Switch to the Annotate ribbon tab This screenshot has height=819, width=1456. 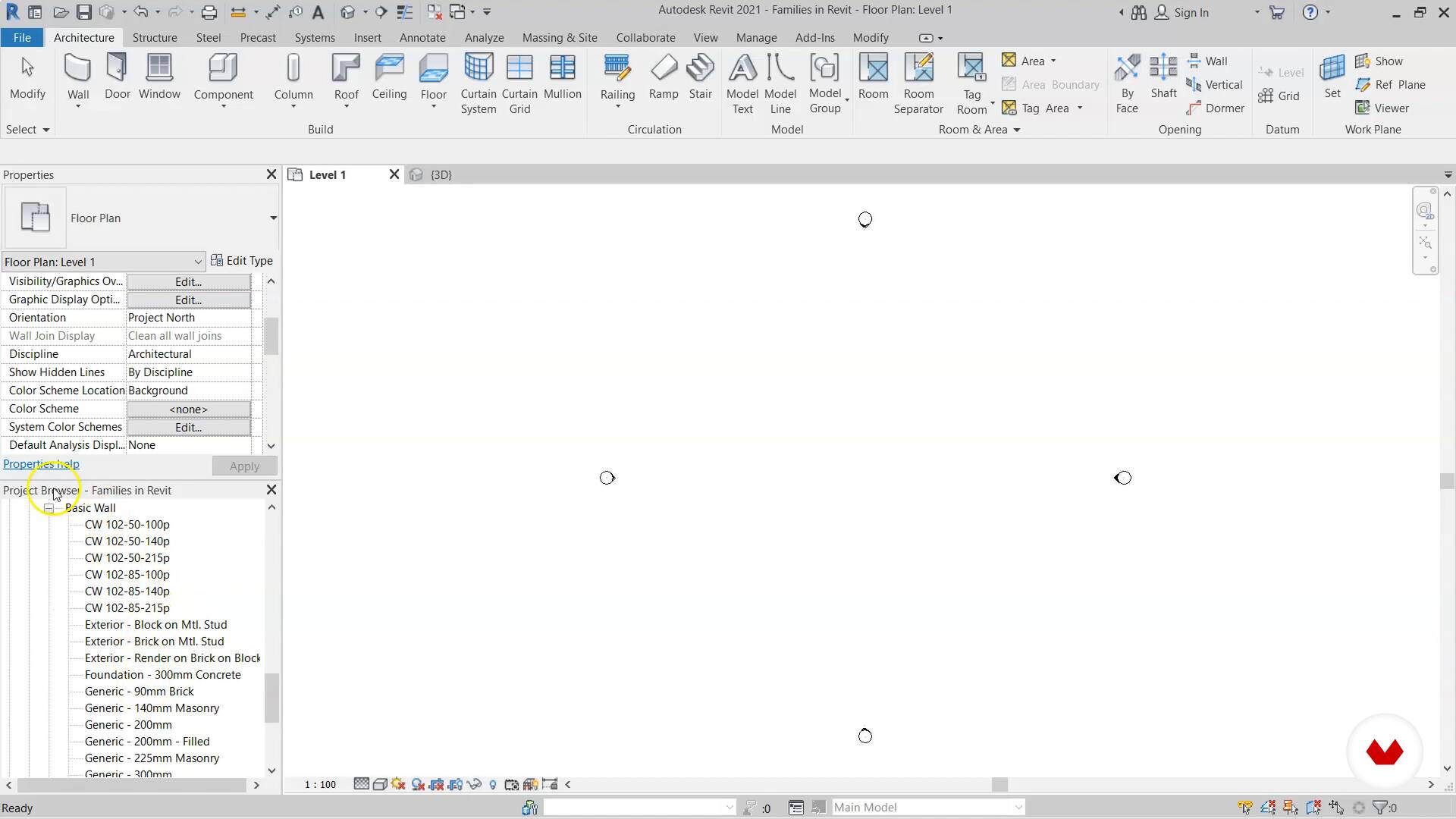pyautogui.click(x=422, y=37)
